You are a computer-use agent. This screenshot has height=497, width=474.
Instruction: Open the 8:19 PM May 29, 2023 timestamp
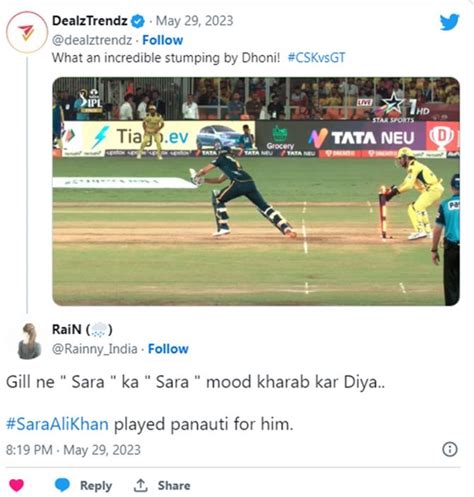[73, 450]
